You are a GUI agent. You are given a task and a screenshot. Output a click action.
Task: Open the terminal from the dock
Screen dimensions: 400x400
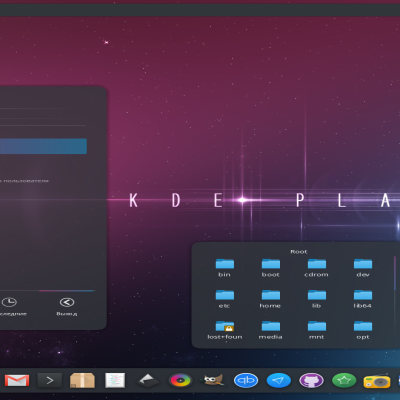click(x=49, y=380)
